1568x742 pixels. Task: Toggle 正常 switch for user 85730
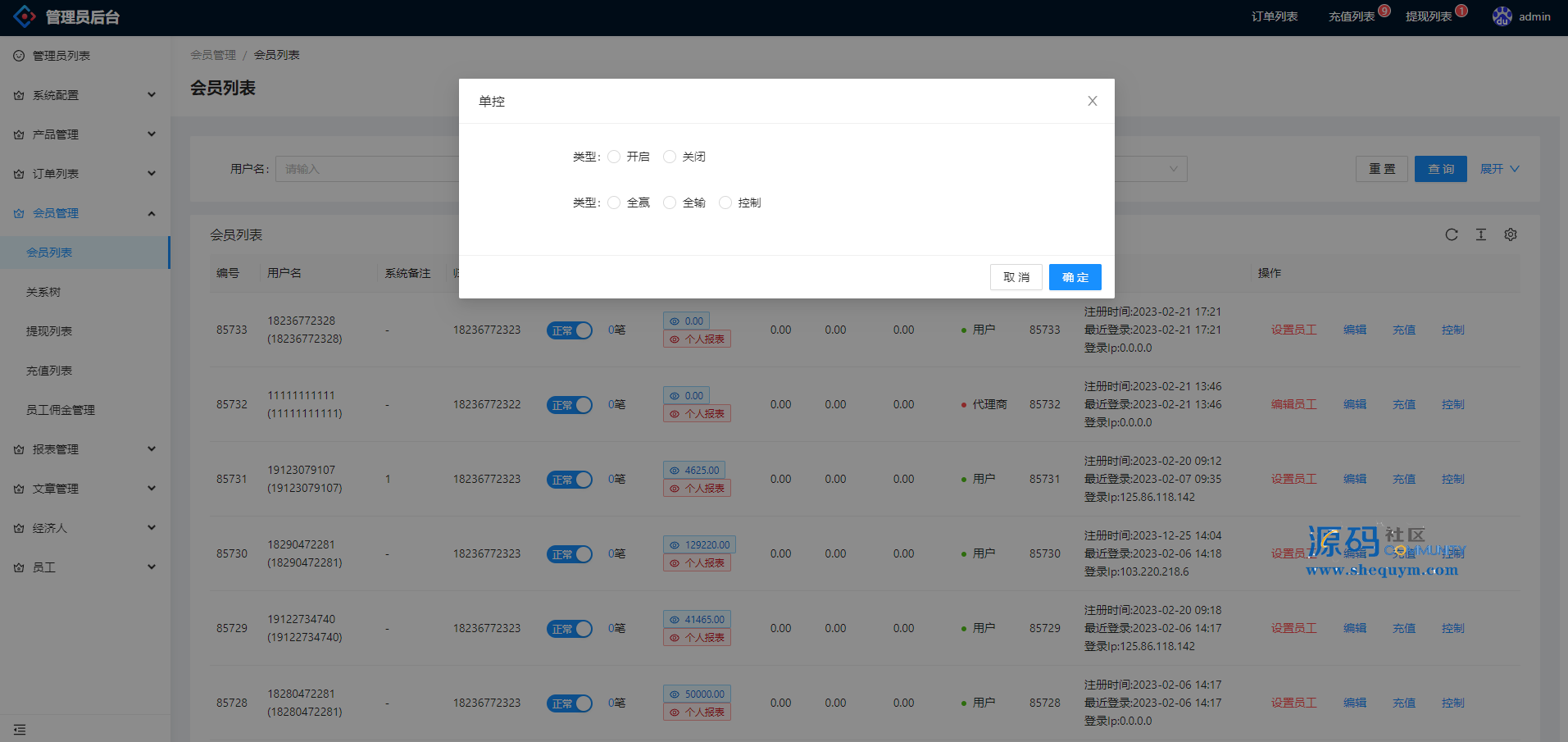coord(570,554)
